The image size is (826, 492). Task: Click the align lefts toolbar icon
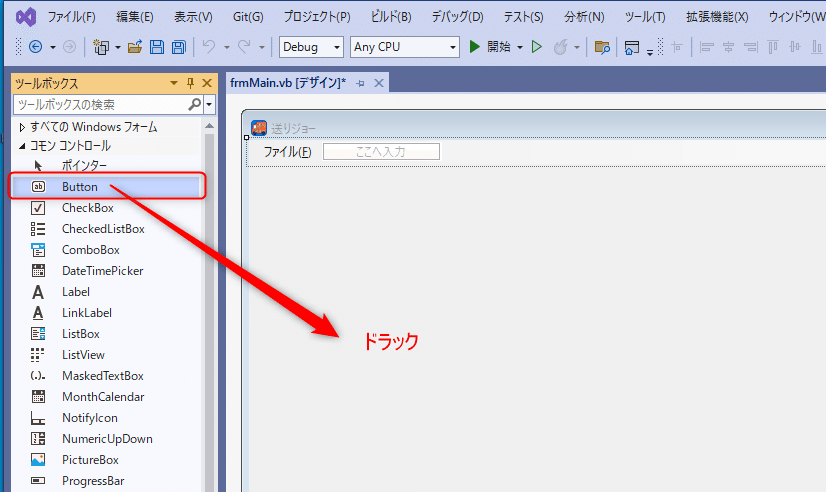point(706,47)
